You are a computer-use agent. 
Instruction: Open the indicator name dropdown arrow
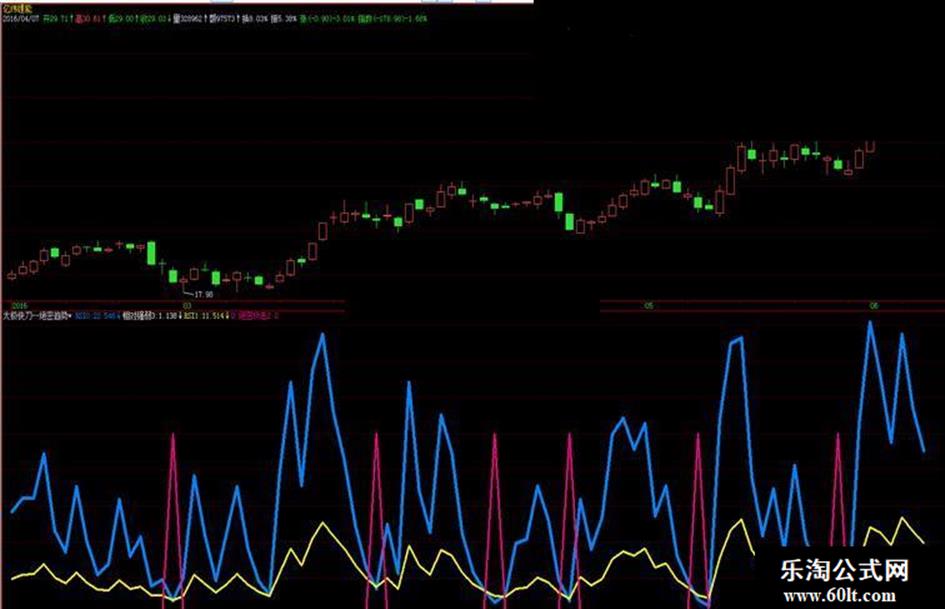[x=70, y=316]
